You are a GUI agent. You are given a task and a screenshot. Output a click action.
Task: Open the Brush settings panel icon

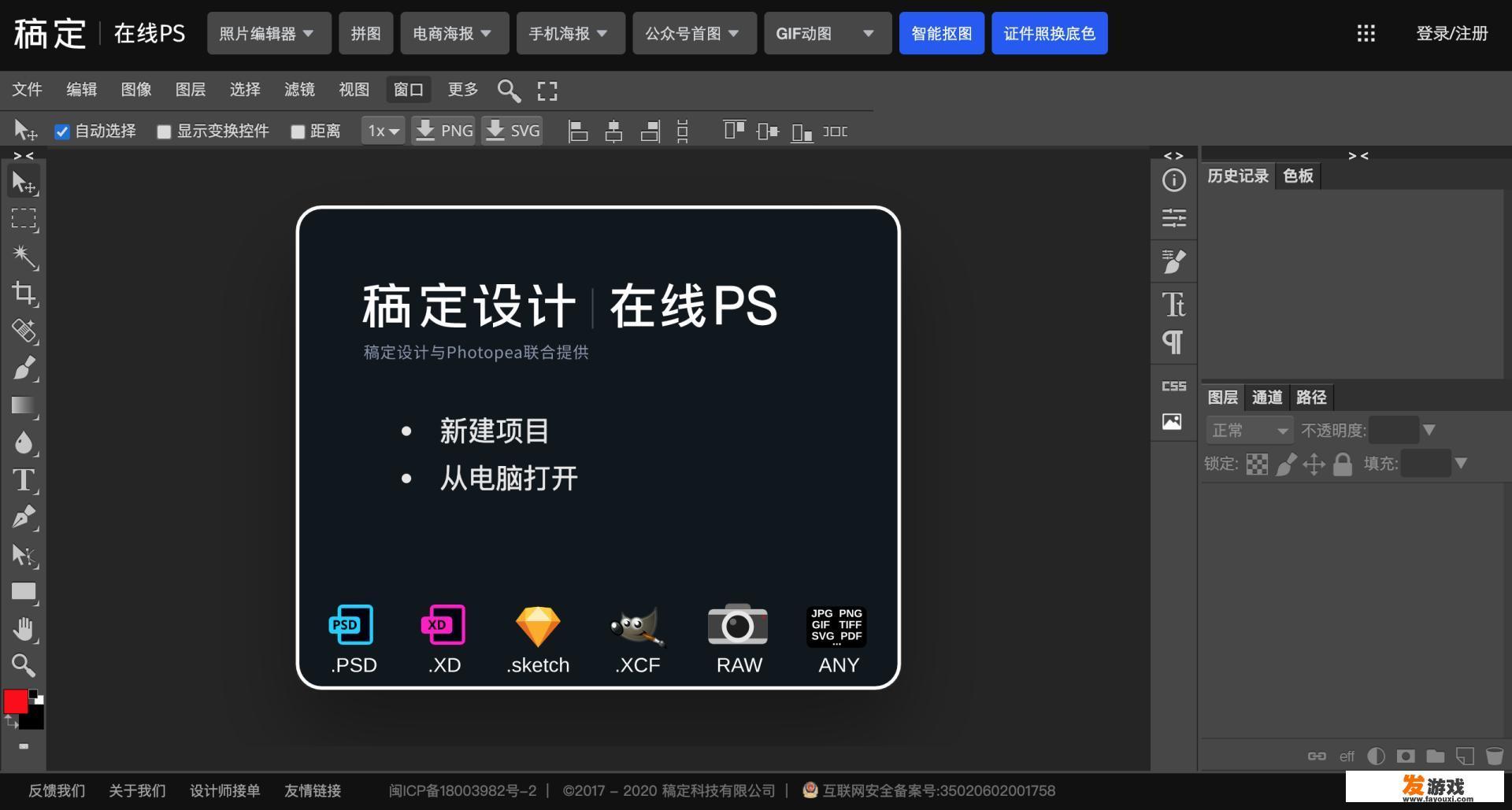pos(1173,261)
